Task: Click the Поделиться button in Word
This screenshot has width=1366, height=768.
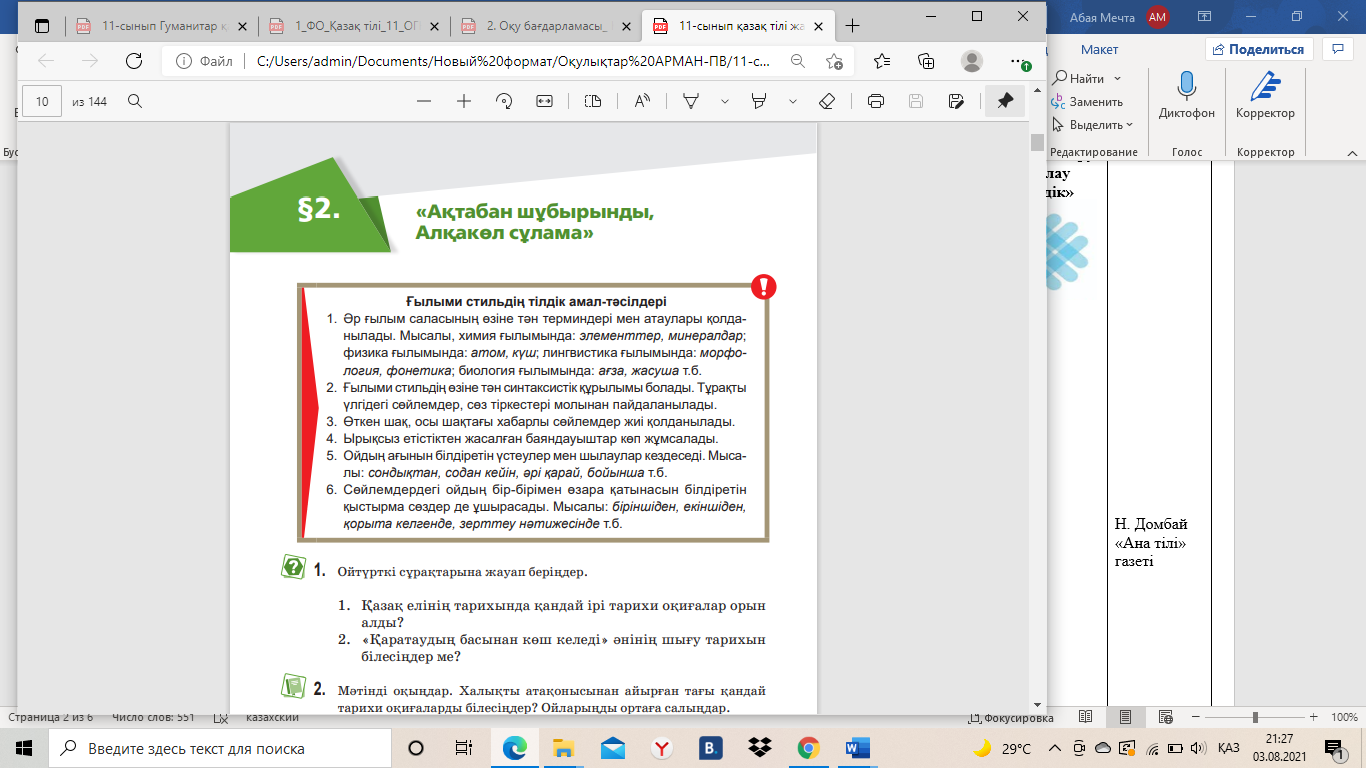Action: [1258, 49]
